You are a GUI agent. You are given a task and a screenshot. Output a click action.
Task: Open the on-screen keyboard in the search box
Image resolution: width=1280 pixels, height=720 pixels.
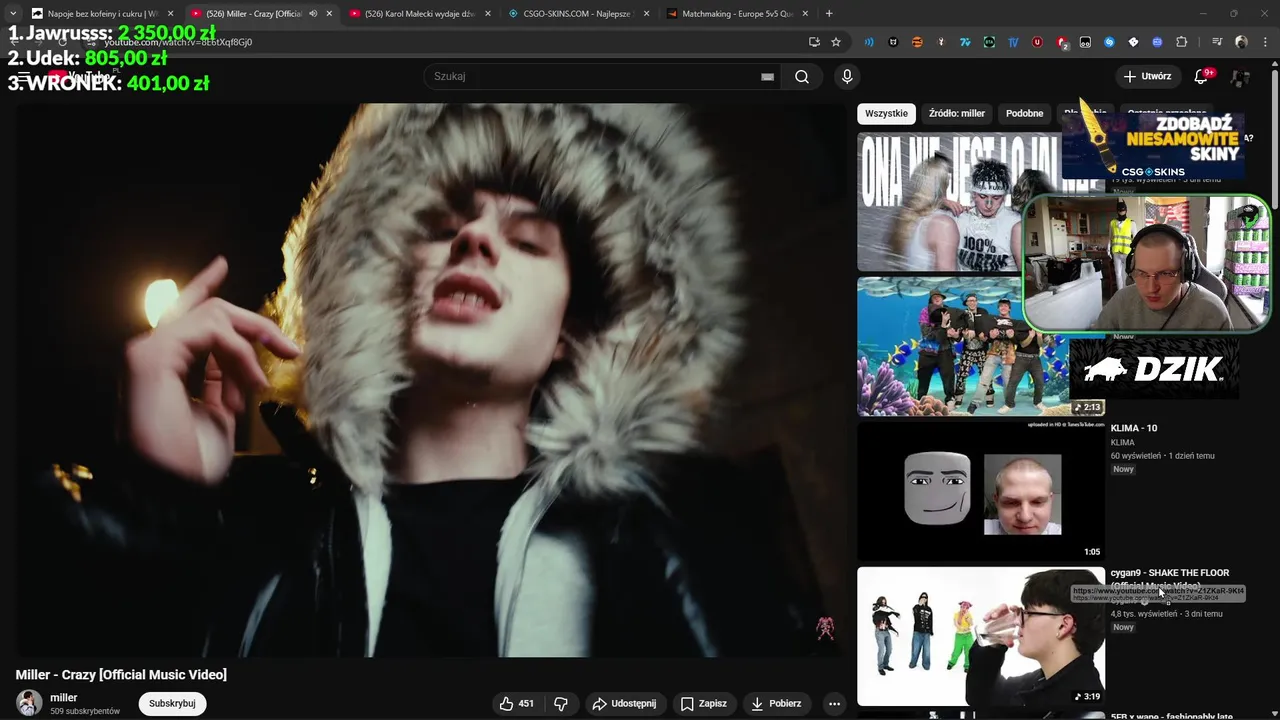coord(767,77)
